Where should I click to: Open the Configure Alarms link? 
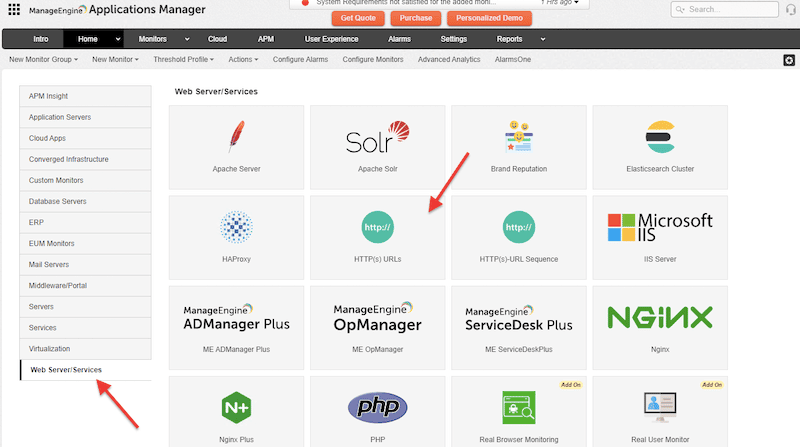pos(301,60)
